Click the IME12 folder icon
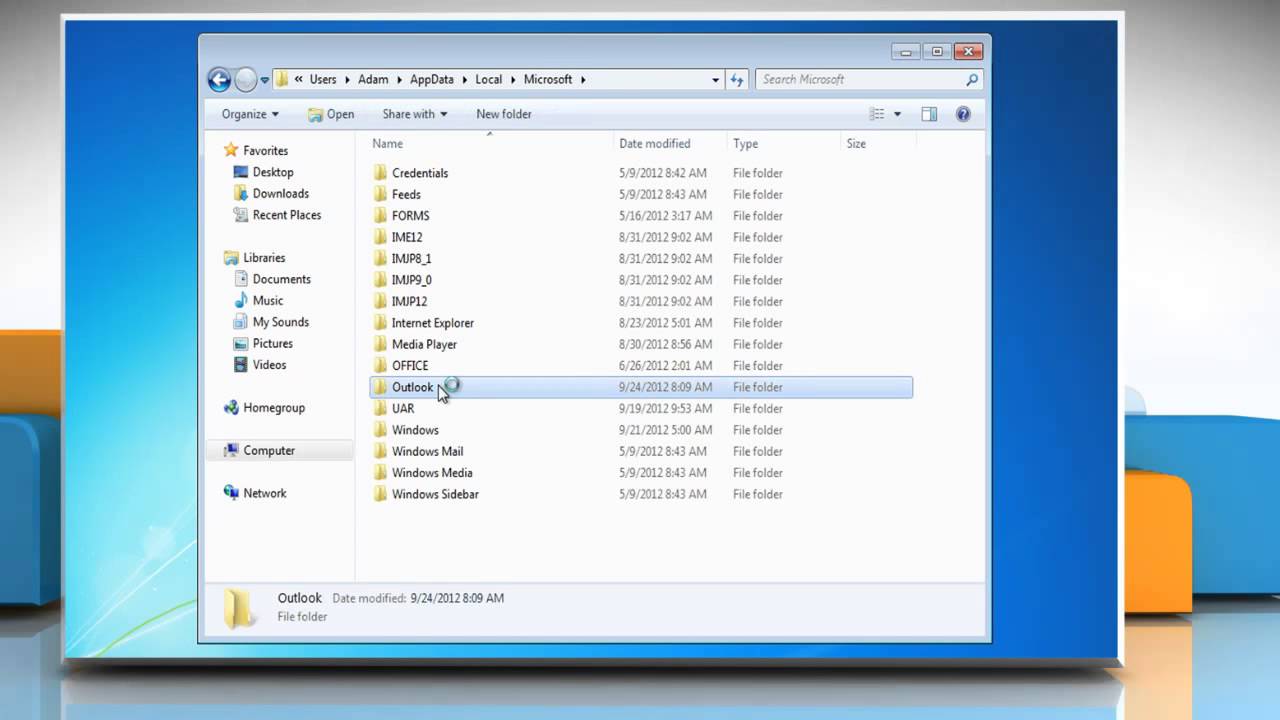1280x720 pixels. point(379,237)
